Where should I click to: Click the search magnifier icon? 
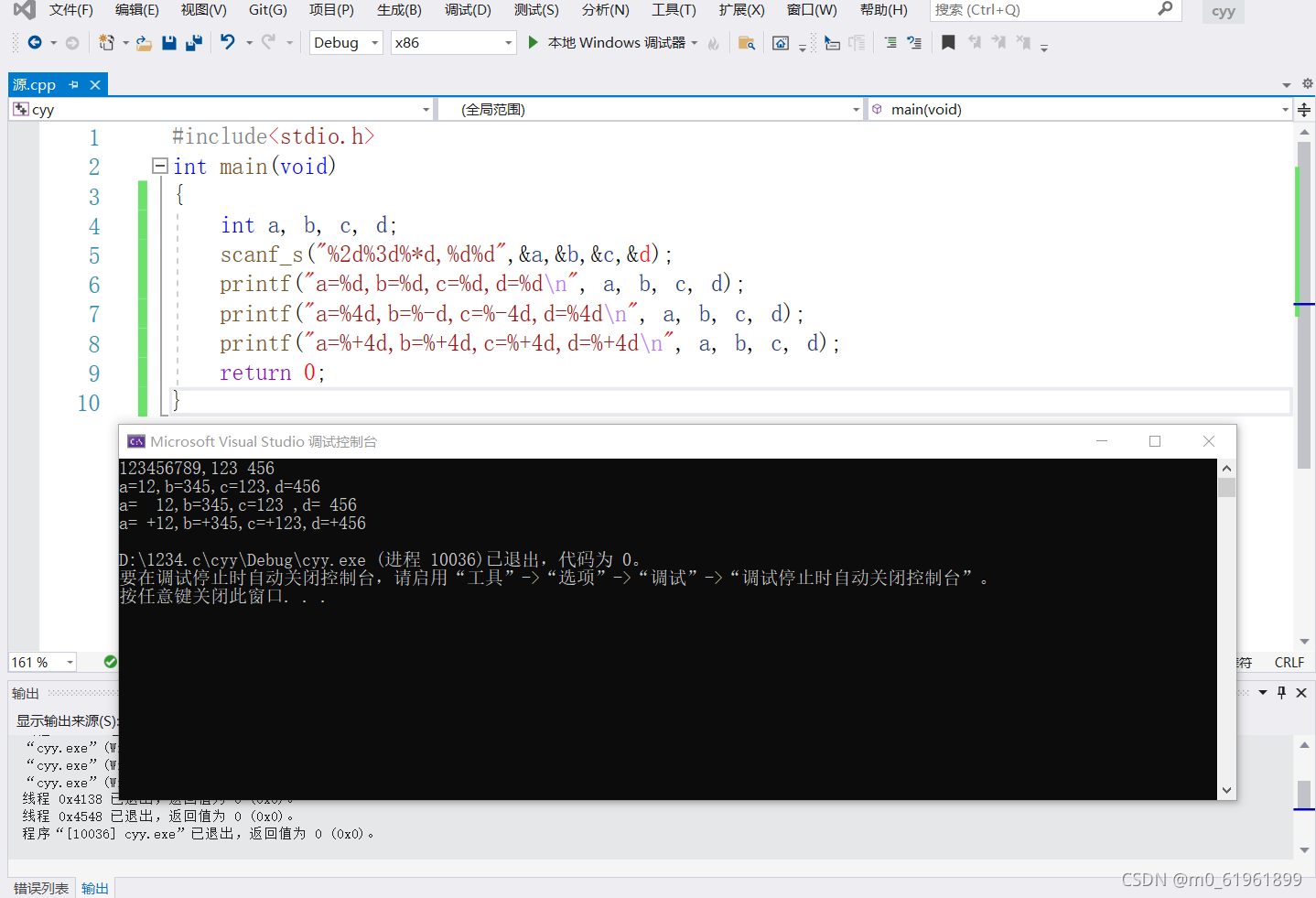tap(1165, 9)
